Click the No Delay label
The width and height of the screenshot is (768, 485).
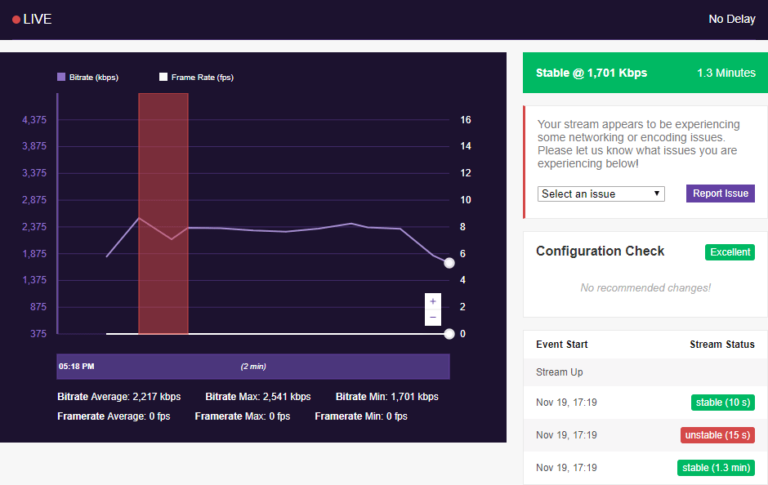[x=731, y=19]
